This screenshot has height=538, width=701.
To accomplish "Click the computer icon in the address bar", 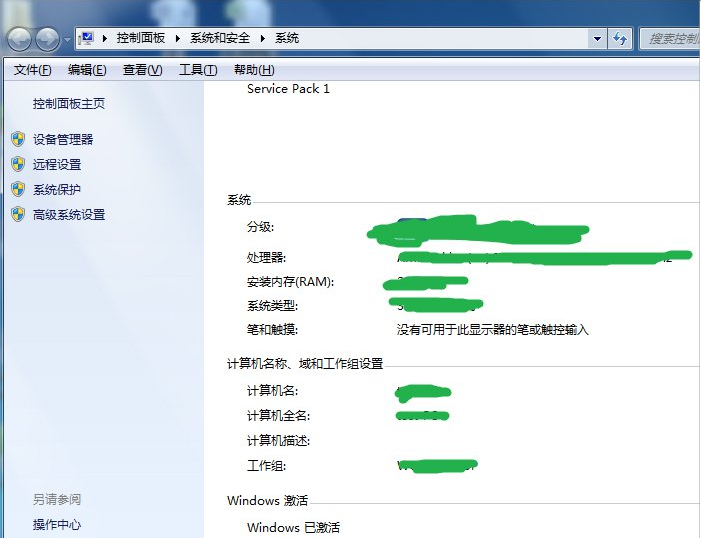I will coord(87,38).
